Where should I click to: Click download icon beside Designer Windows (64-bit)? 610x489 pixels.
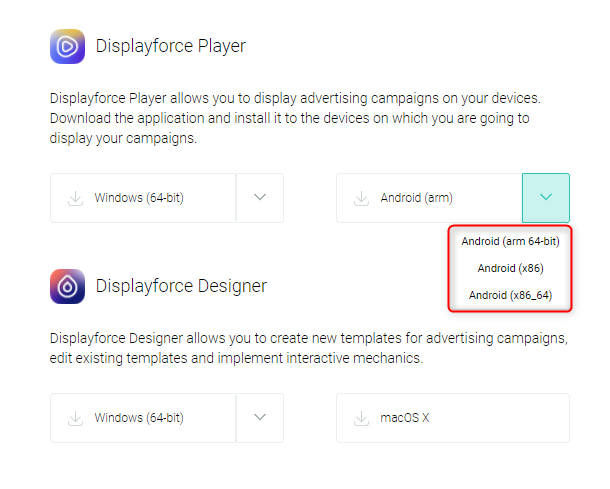click(x=75, y=418)
